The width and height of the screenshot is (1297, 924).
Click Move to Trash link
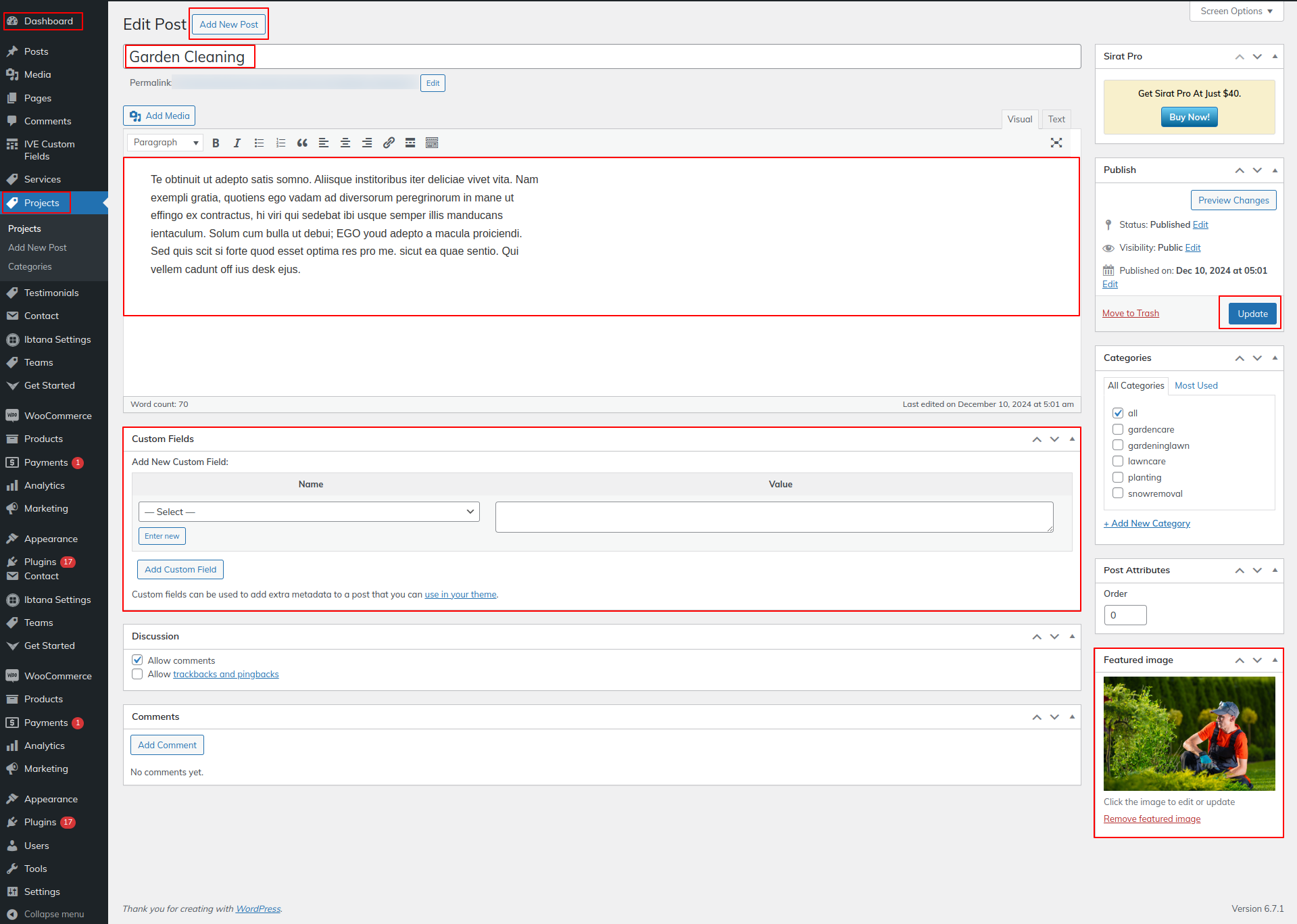point(1130,313)
